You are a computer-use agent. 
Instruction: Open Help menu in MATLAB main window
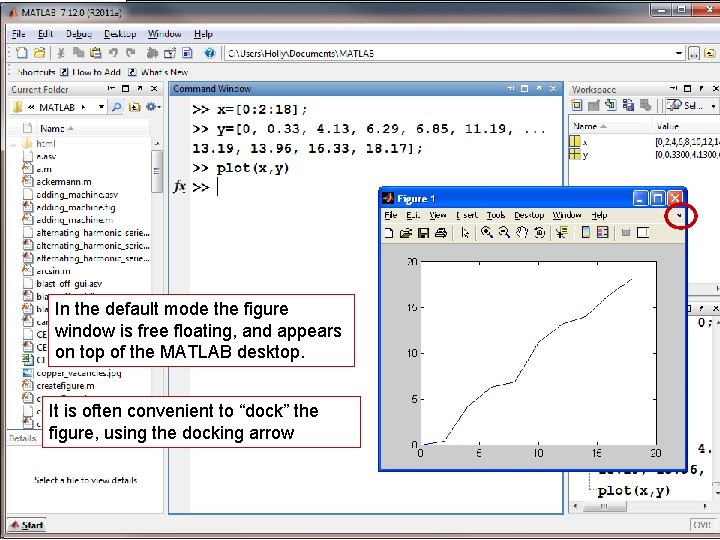click(x=203, y=34)
